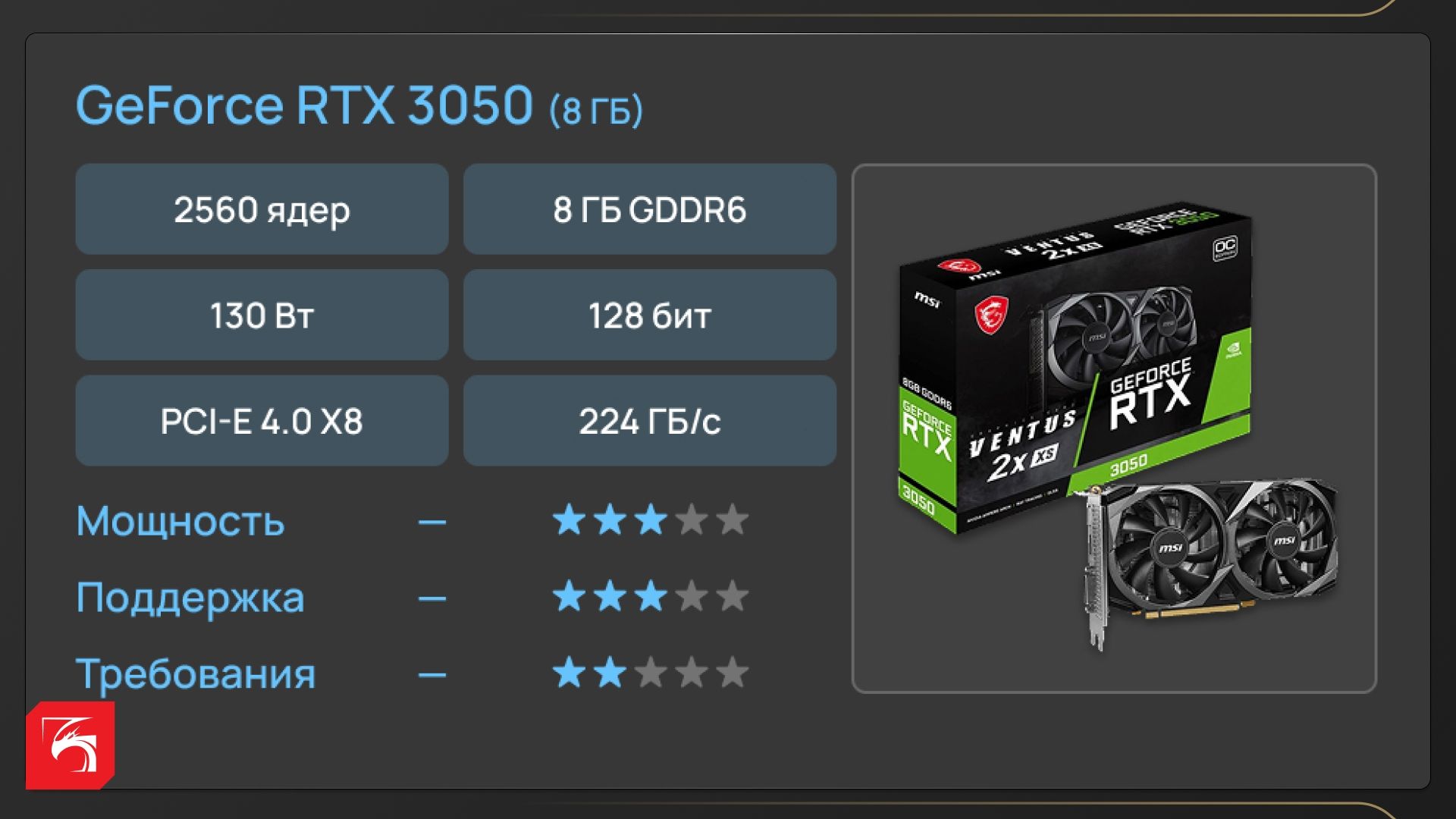
Task: Select the 8 ГБ GDDR6 tile
Action: tap(650, 209)
